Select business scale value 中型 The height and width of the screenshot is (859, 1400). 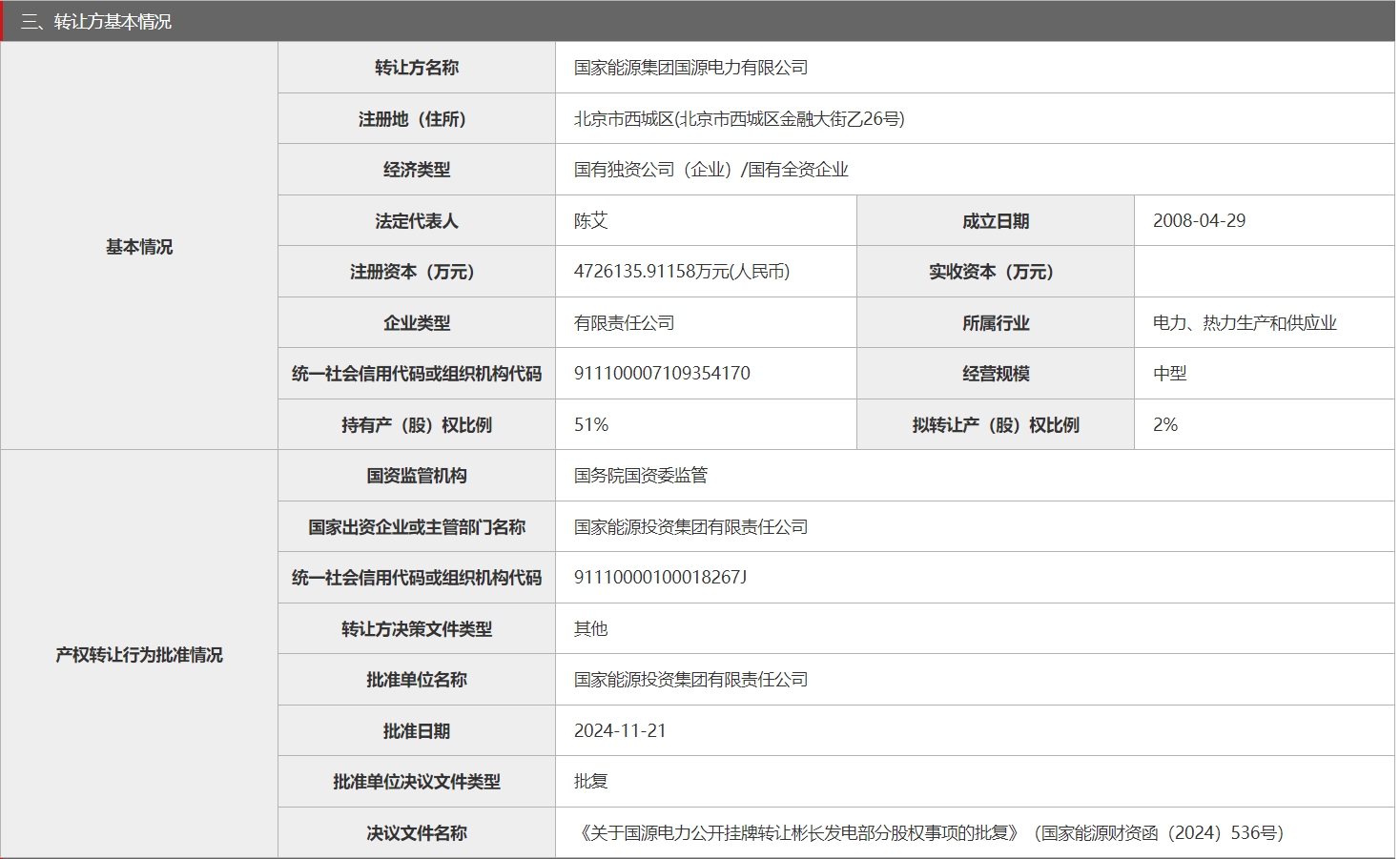1170,374
